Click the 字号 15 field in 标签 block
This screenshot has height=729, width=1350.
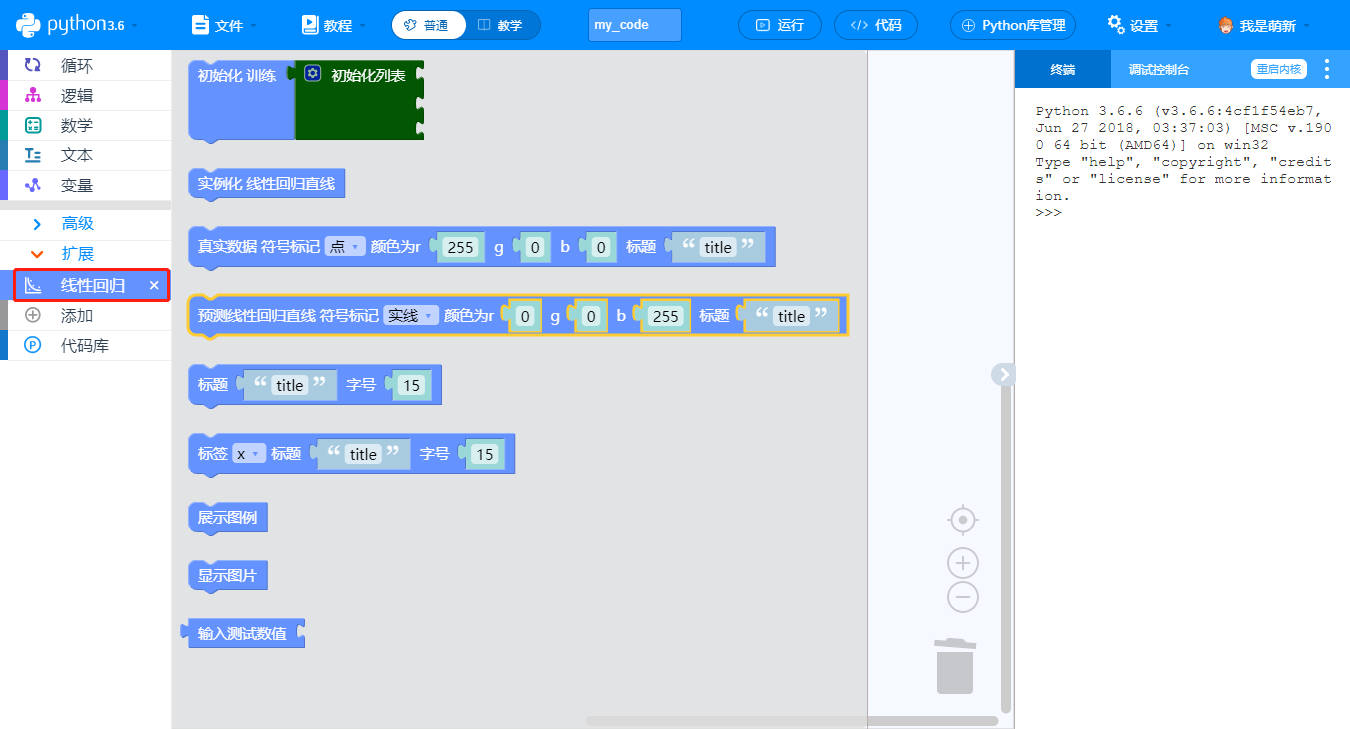[485, 454]
